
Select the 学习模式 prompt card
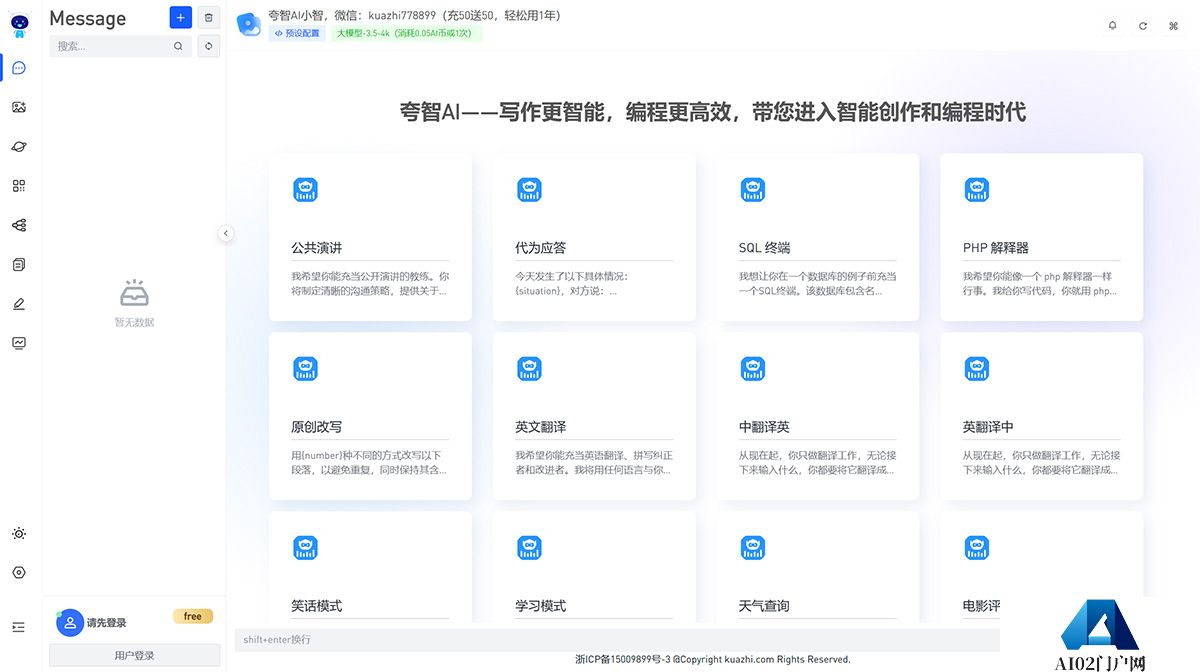click(594, 568)
